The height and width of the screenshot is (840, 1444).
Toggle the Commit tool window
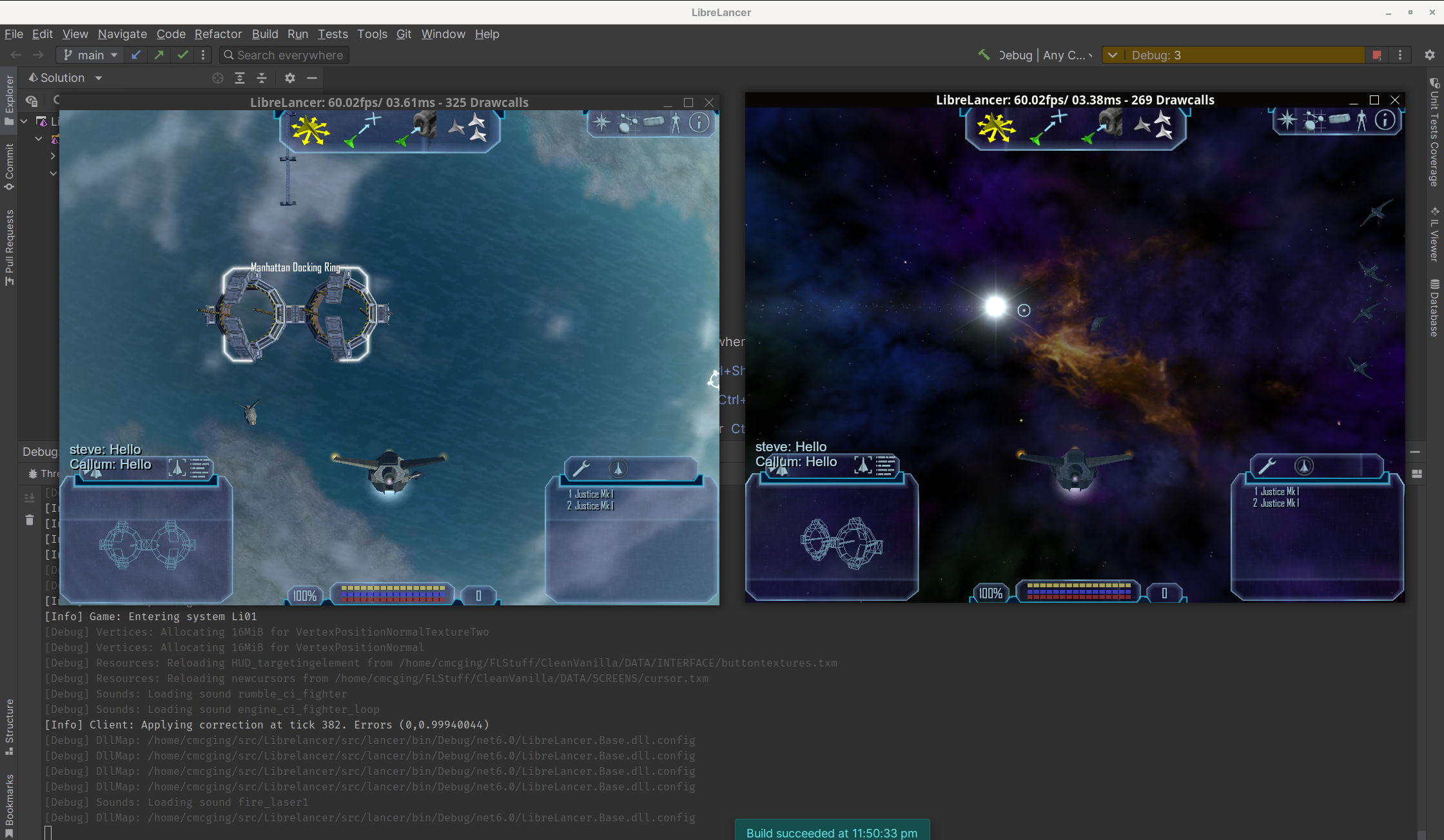(9, 166)
